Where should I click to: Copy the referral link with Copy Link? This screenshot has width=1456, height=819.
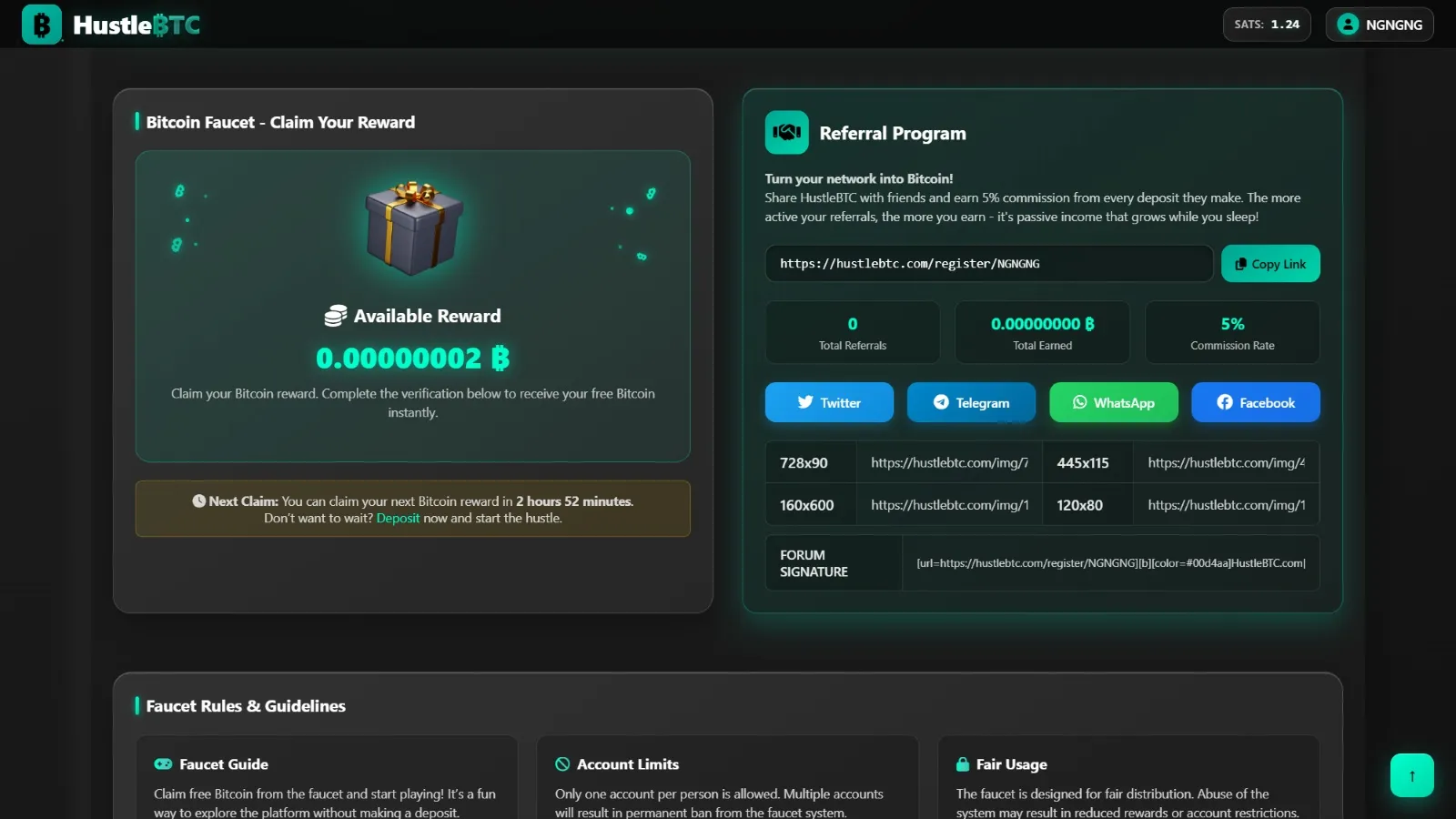click(1270, 264)
